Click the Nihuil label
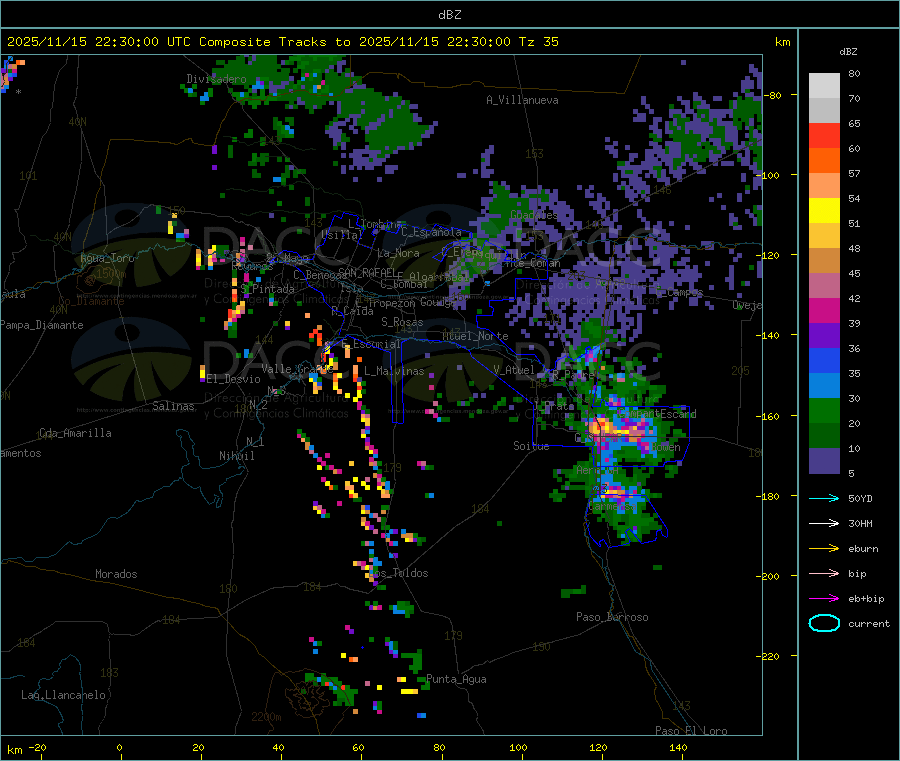The height and width of the screenshot is (761, 900). [237, 456]
